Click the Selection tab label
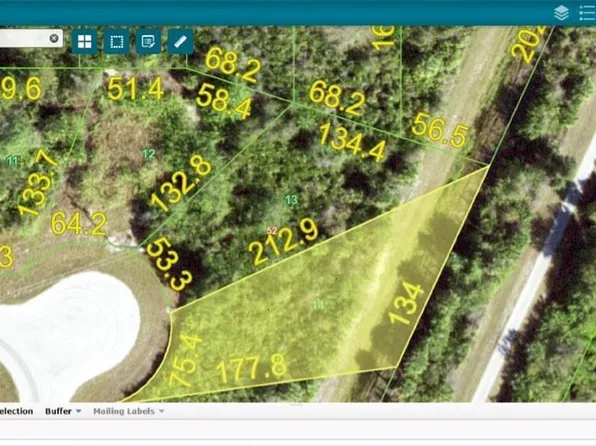The image size is (596, 446). pyautogui.click(x=16, y=411)
